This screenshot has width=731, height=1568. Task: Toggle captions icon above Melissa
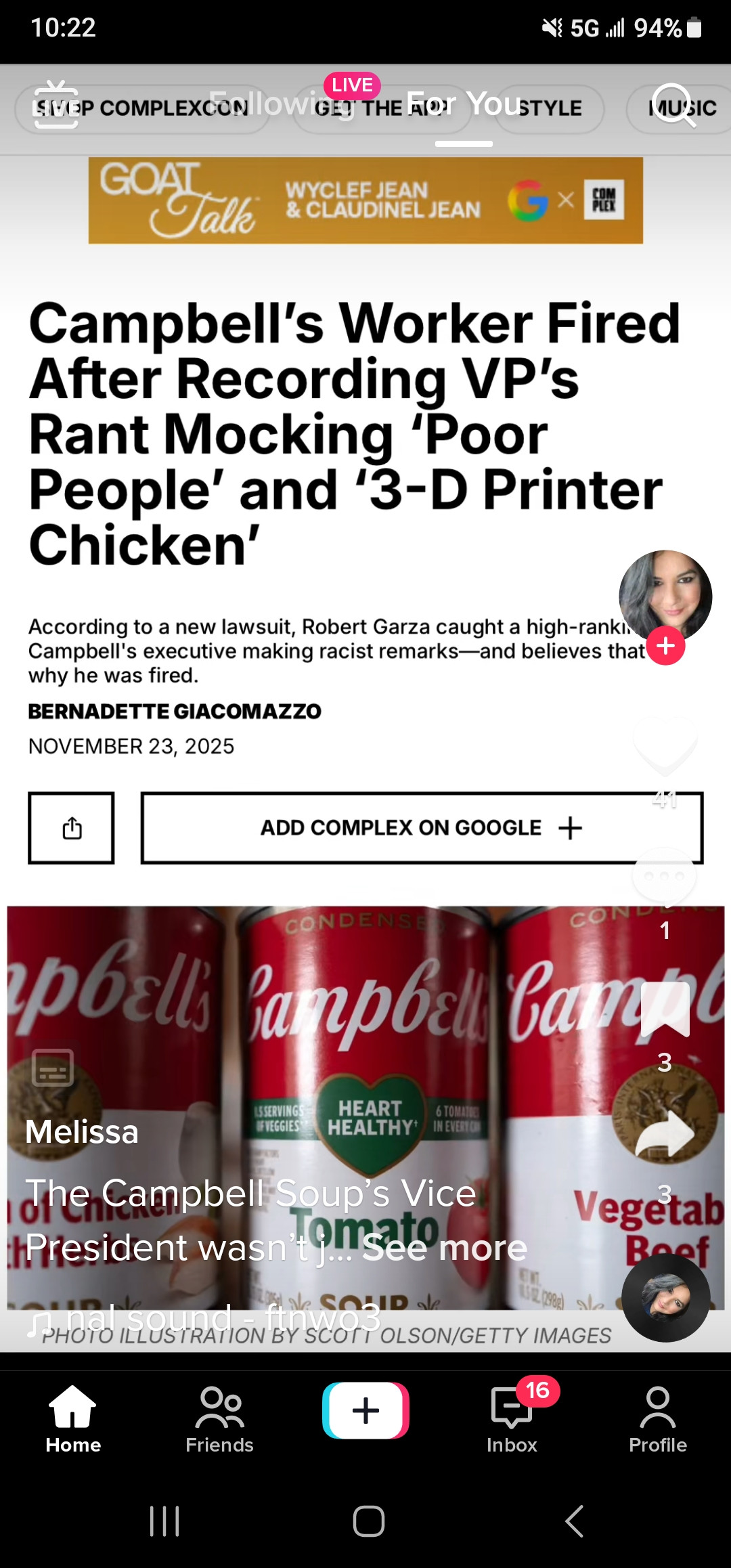click(53, 1068)
